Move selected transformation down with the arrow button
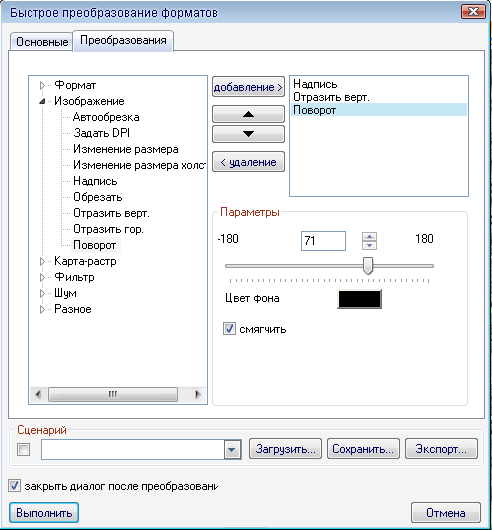The image size is (492, 530). tap(248, 134)
